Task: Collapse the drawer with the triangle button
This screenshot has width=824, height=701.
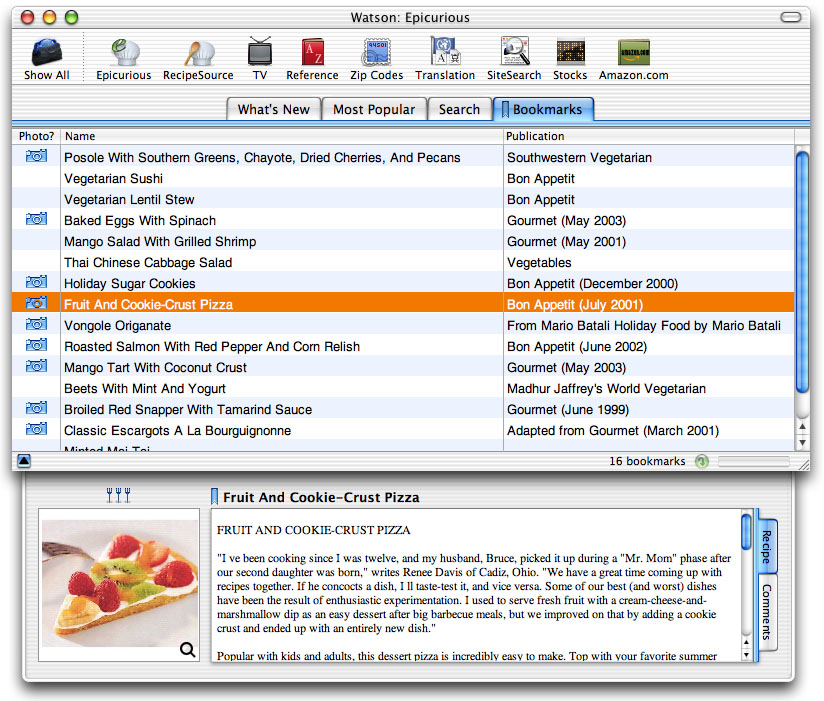Action: (x=24, y=461)
